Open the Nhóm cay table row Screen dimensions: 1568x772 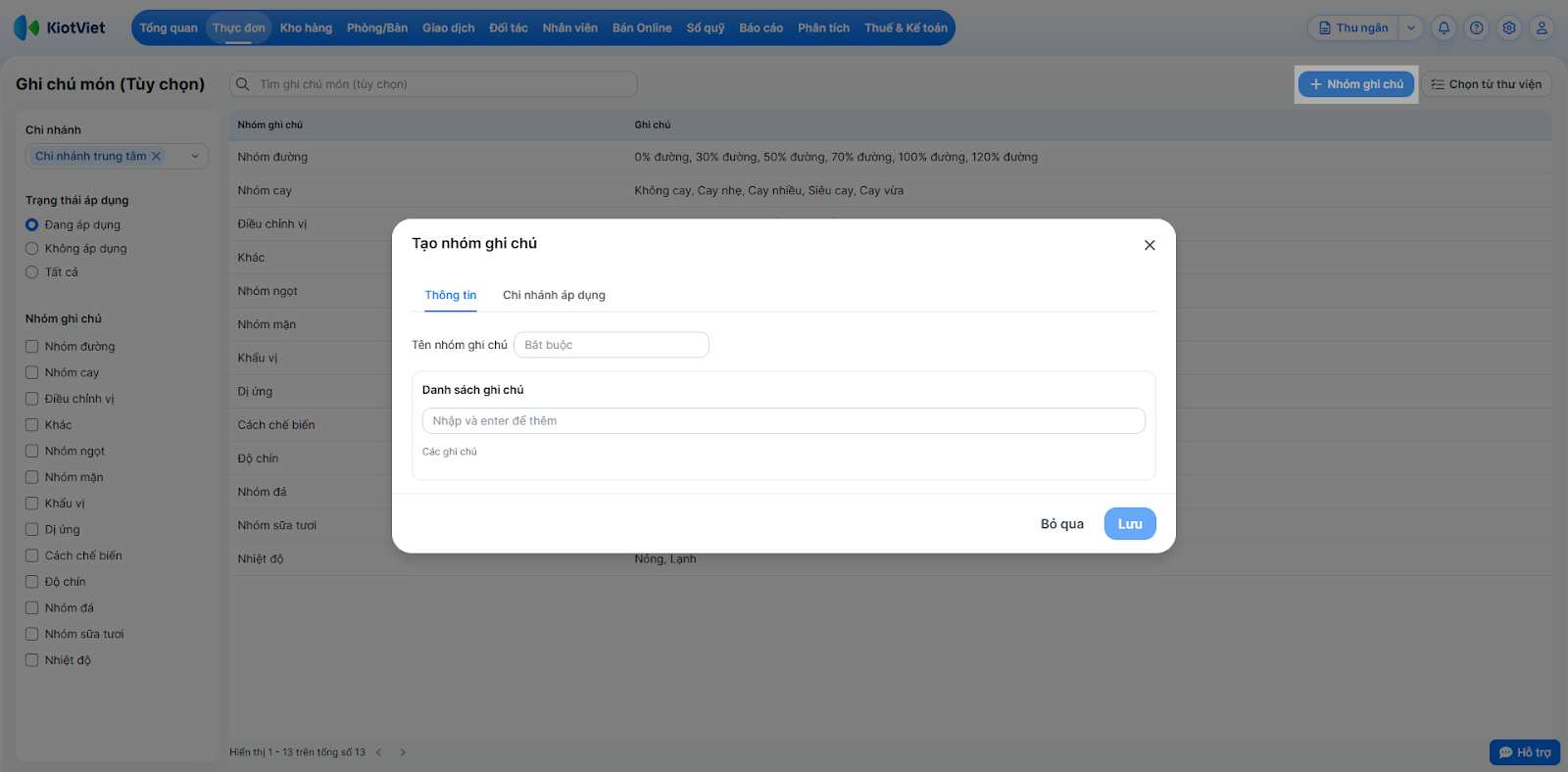click(891, 191)
